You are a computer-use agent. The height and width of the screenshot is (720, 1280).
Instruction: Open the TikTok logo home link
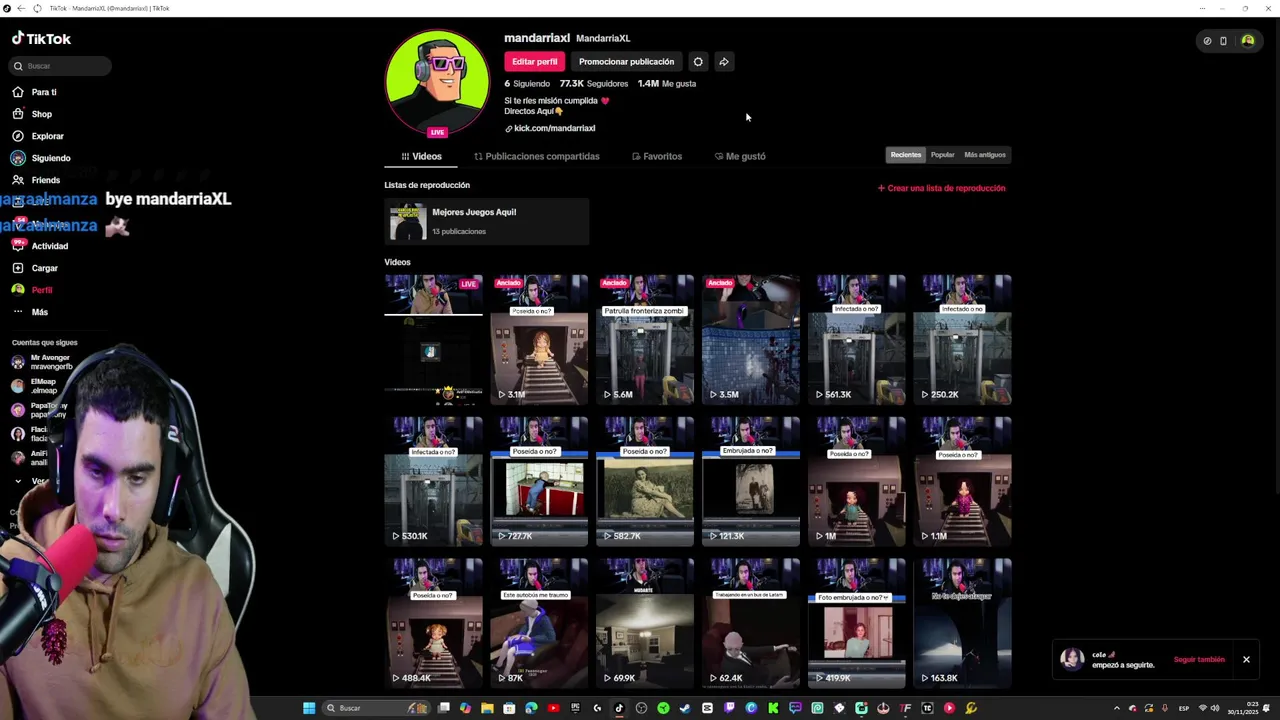tap(41, 39)
